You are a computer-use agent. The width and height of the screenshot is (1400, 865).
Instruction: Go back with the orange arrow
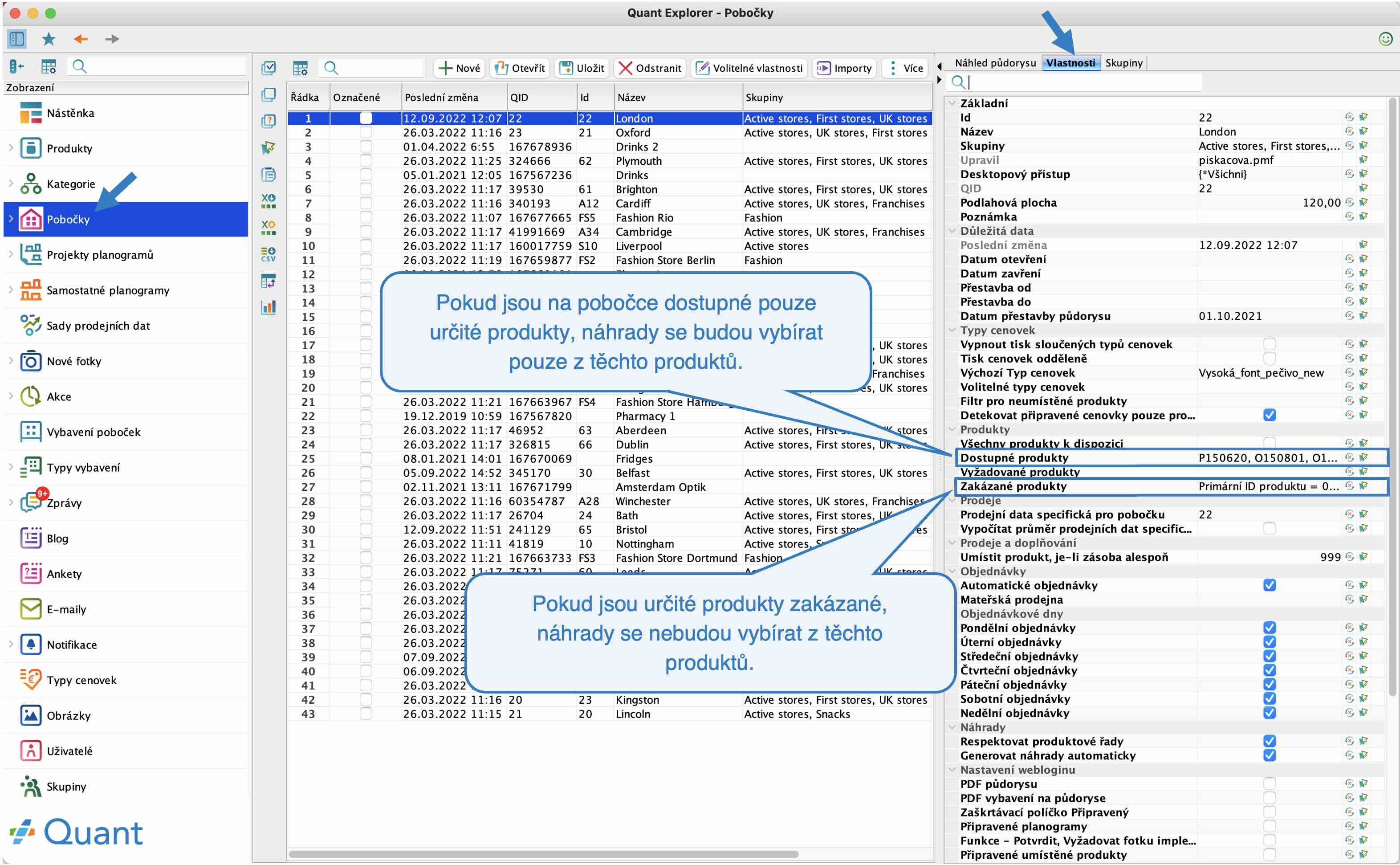(x=81, y=39)
